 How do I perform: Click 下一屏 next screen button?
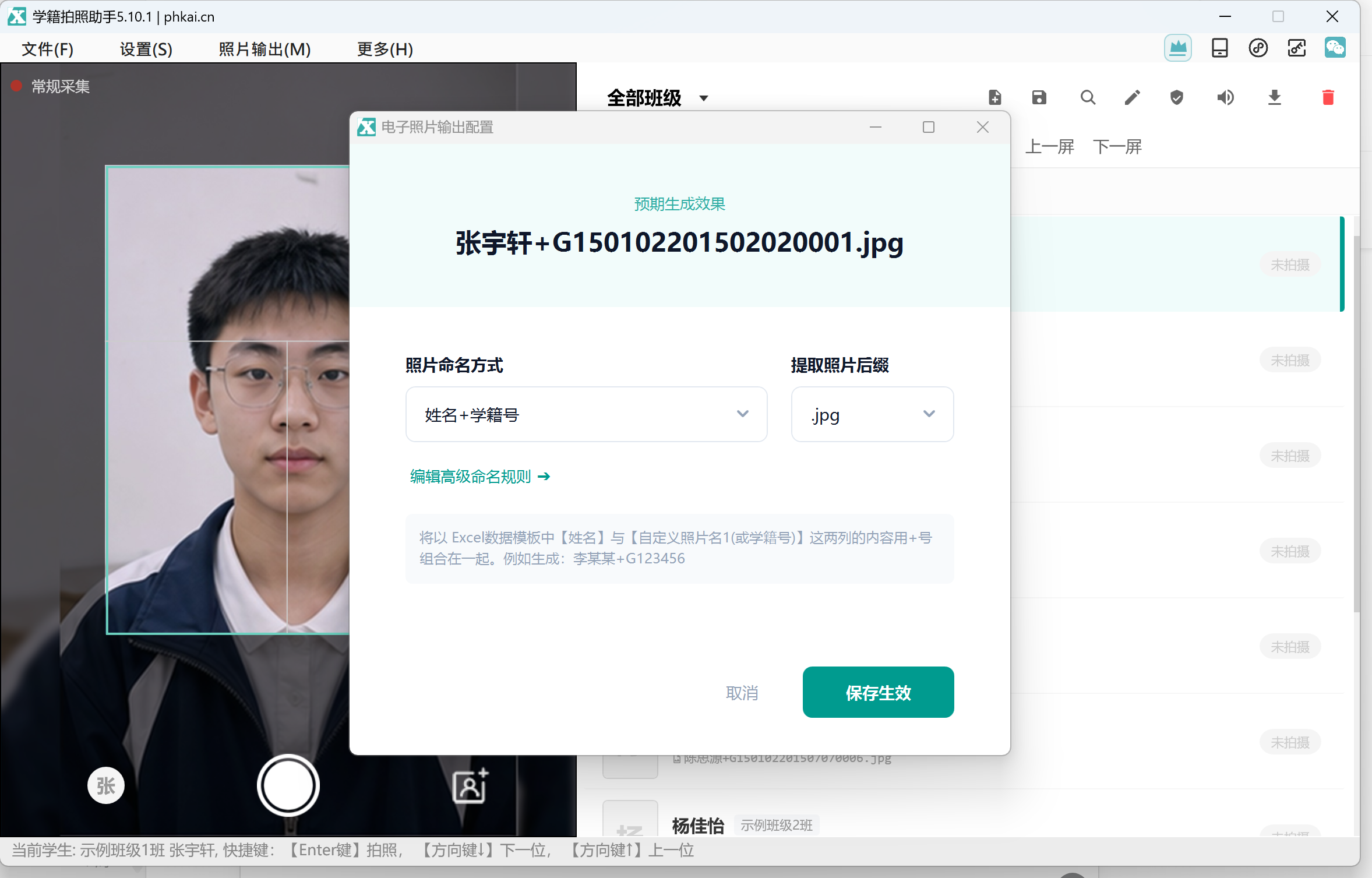1117,146
